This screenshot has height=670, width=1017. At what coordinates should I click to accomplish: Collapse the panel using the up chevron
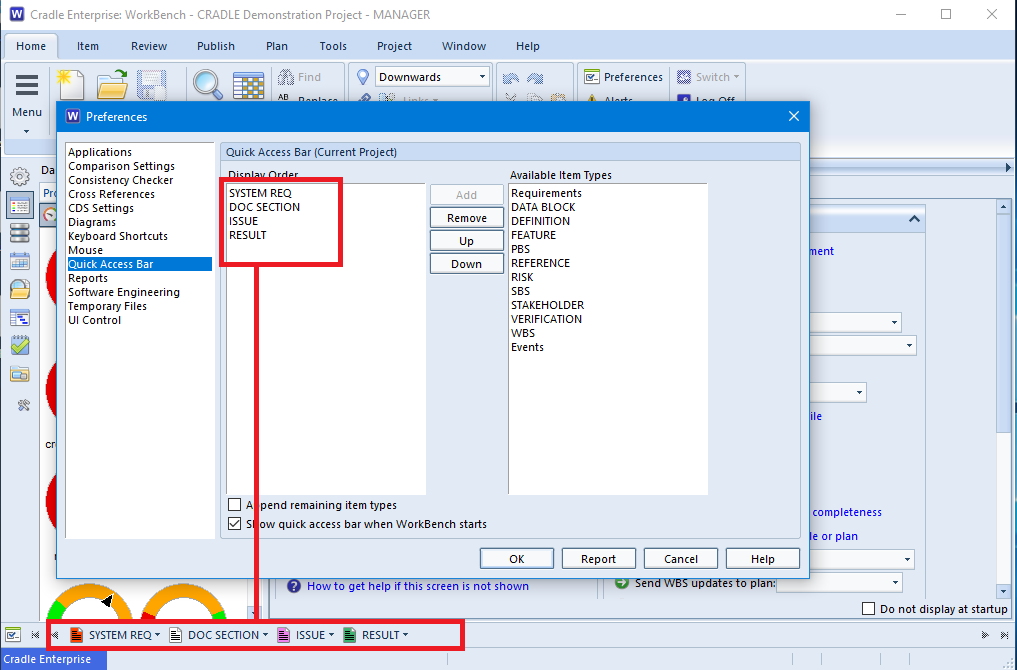[x=914, y=219]
